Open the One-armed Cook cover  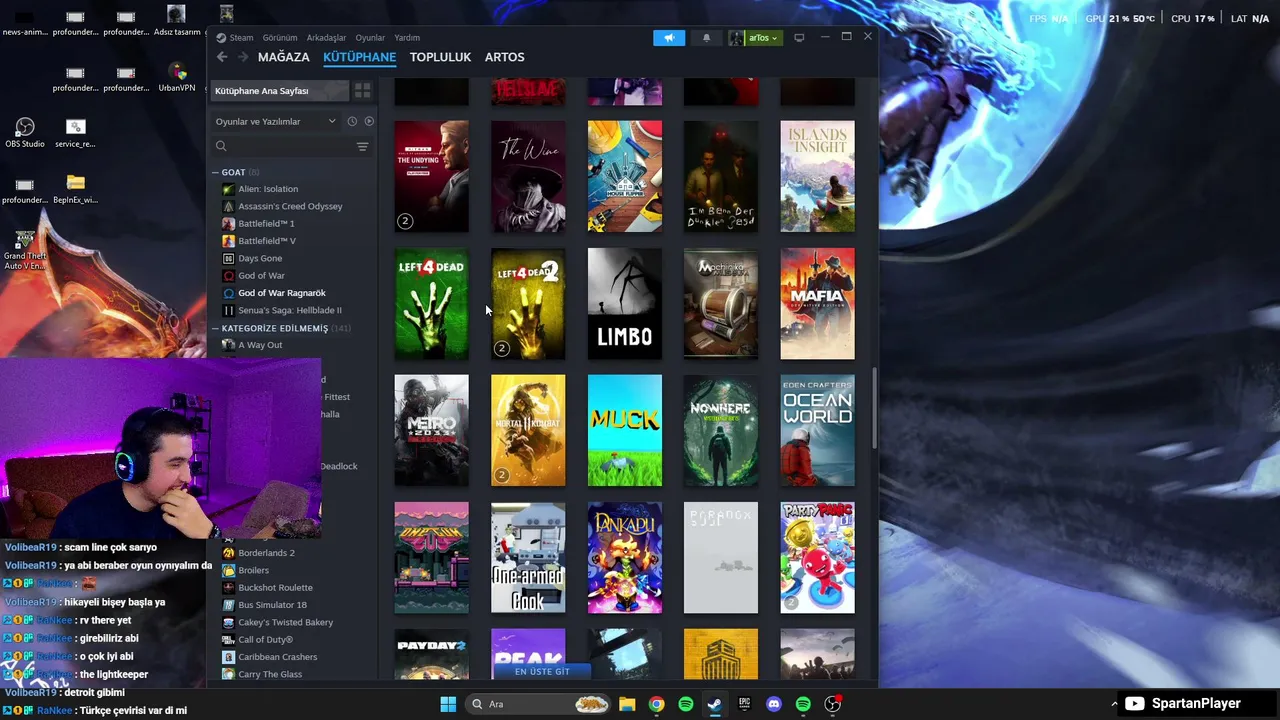coord(528,558)
